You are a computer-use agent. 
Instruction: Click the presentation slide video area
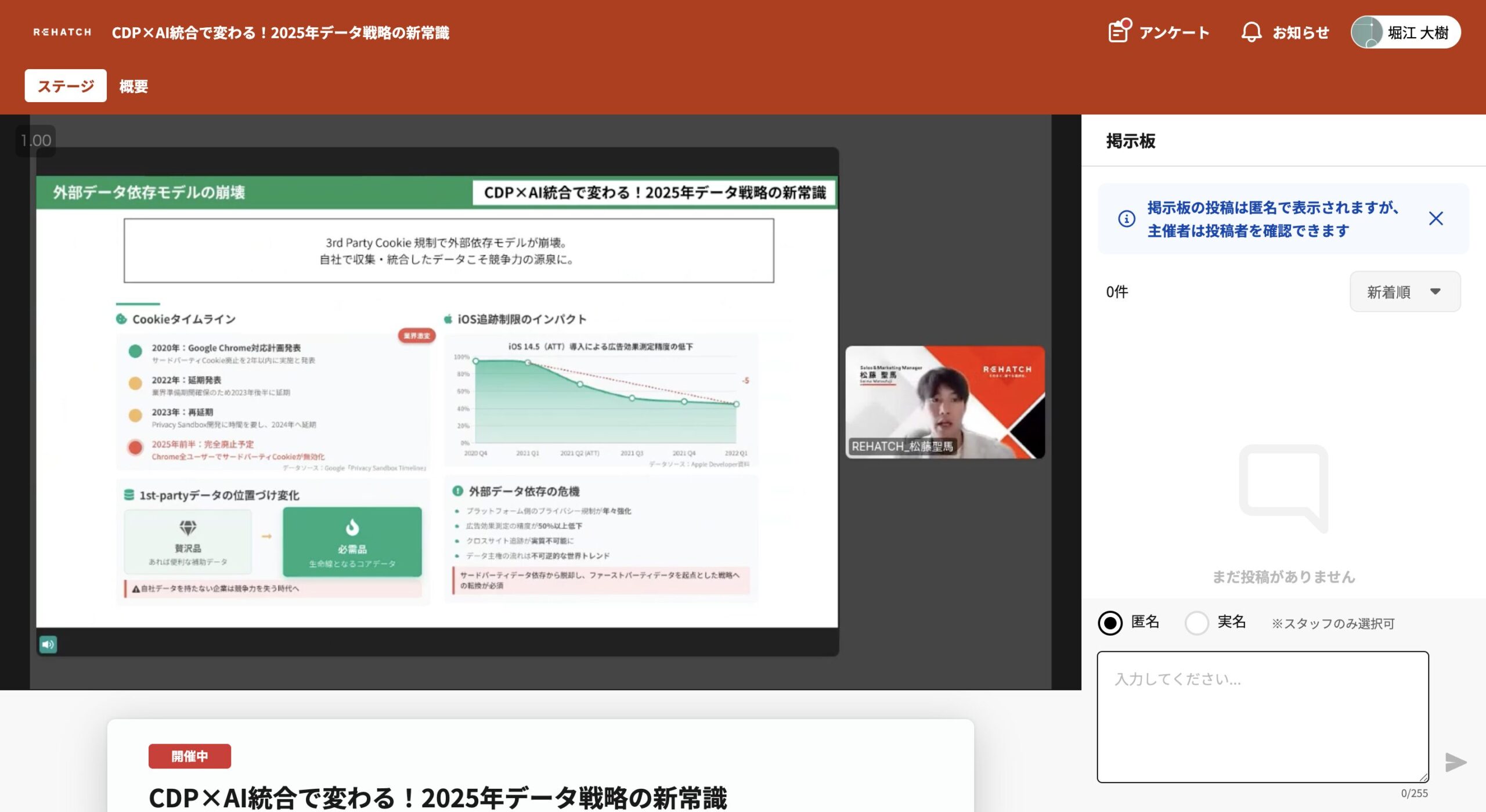[437, 400]
